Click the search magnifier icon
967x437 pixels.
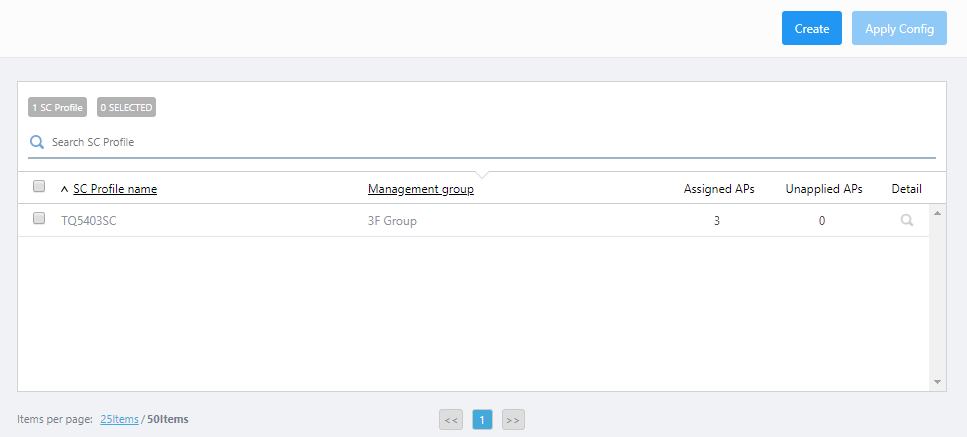(x=37, y=142)
